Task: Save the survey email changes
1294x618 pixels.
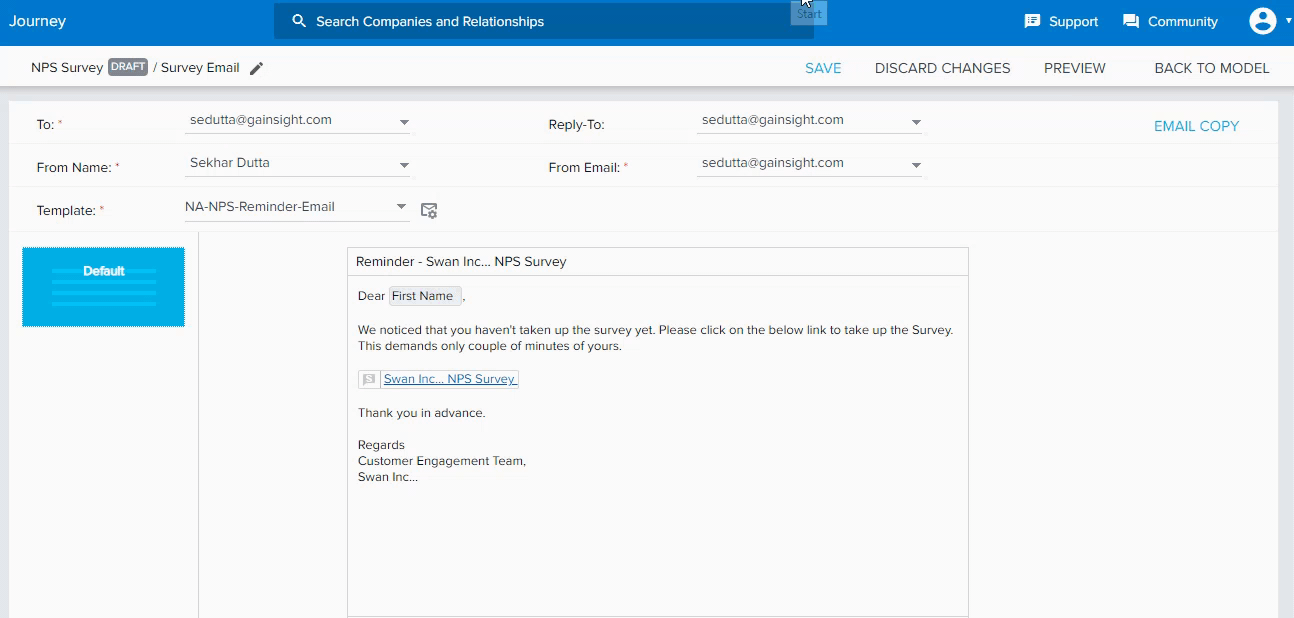Action: [822, 68]
